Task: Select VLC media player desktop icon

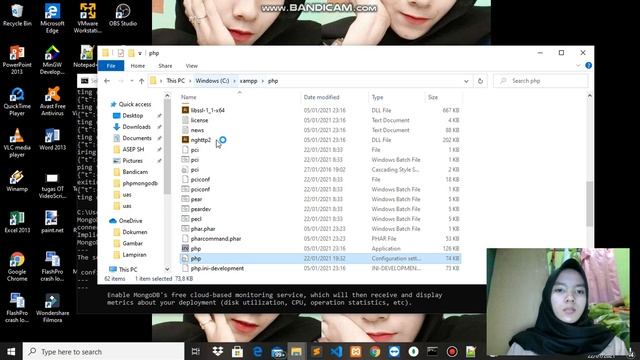Action: pyautogui.click(x=17, y=143)
